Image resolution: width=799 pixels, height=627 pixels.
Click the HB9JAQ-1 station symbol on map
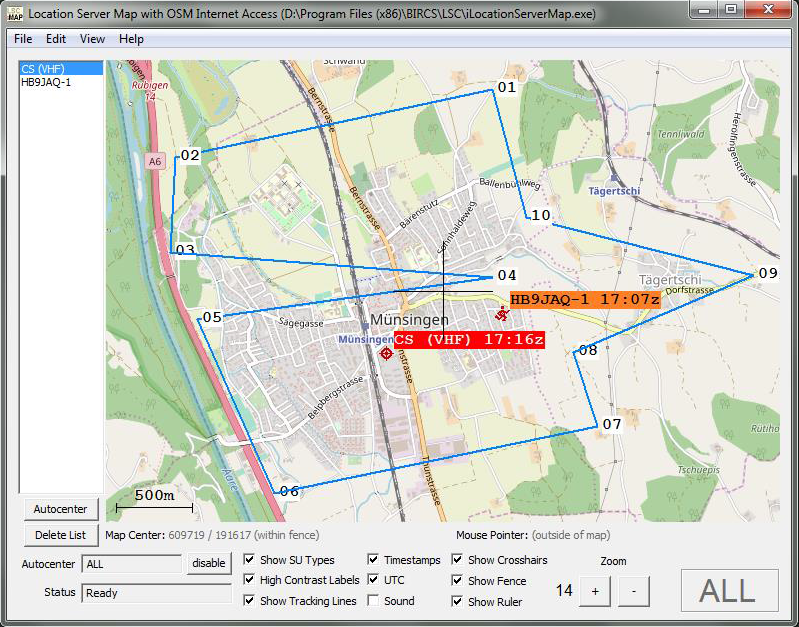(501, 314)
